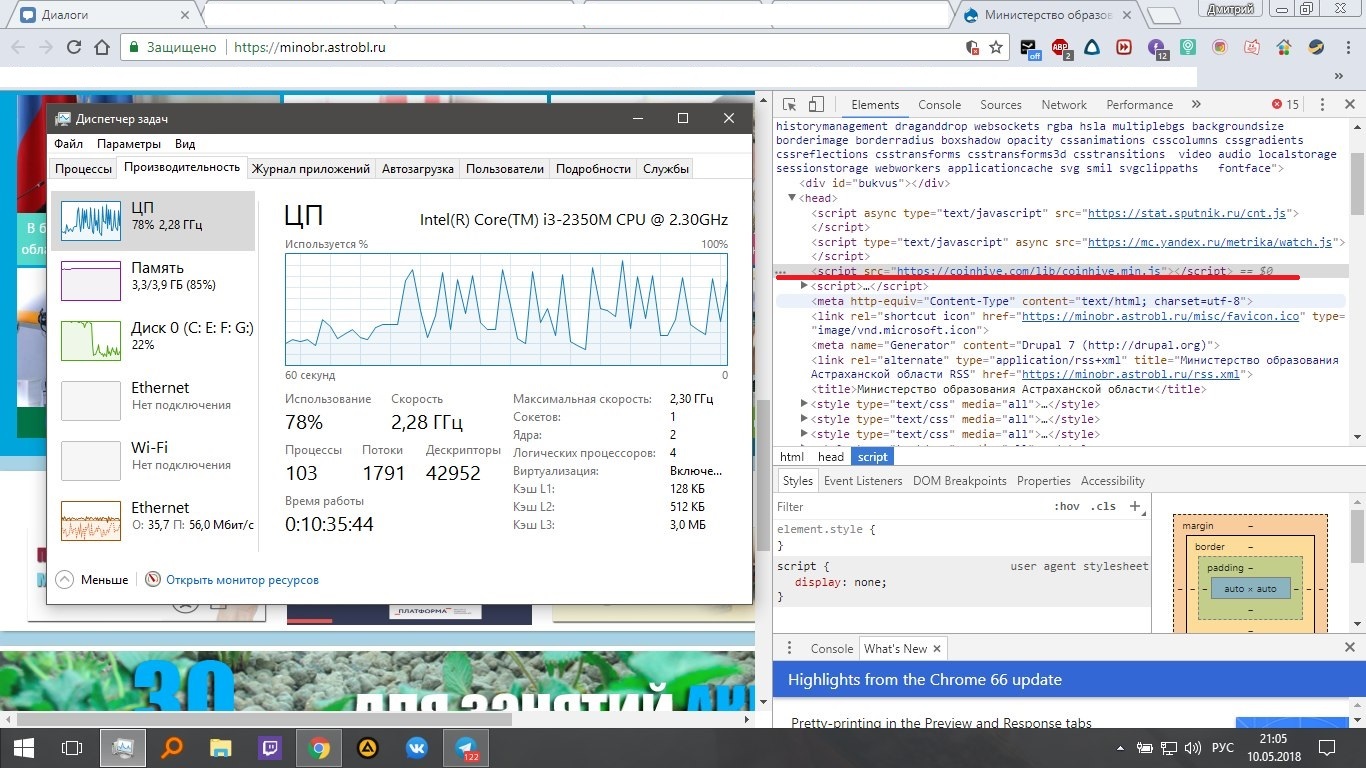1366x768 pixels.
Task: Select the Память performance item in Task Manager
Action: pos(152,280)
